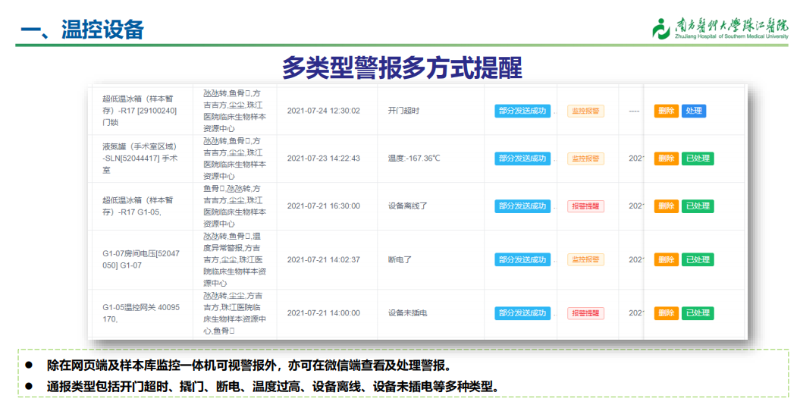
Task: Click 部分发送成功 tag in 断电了 row
Action: [x=522, y=259]
